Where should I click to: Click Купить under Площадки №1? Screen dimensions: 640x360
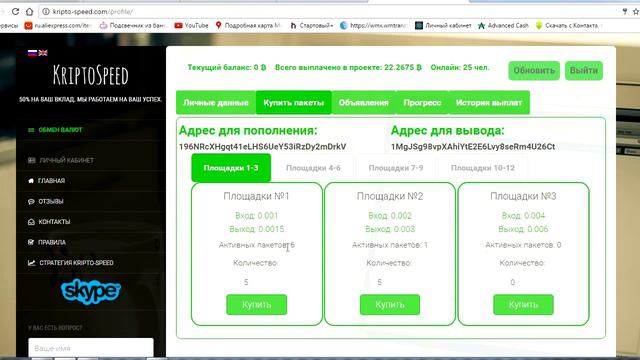256,304
